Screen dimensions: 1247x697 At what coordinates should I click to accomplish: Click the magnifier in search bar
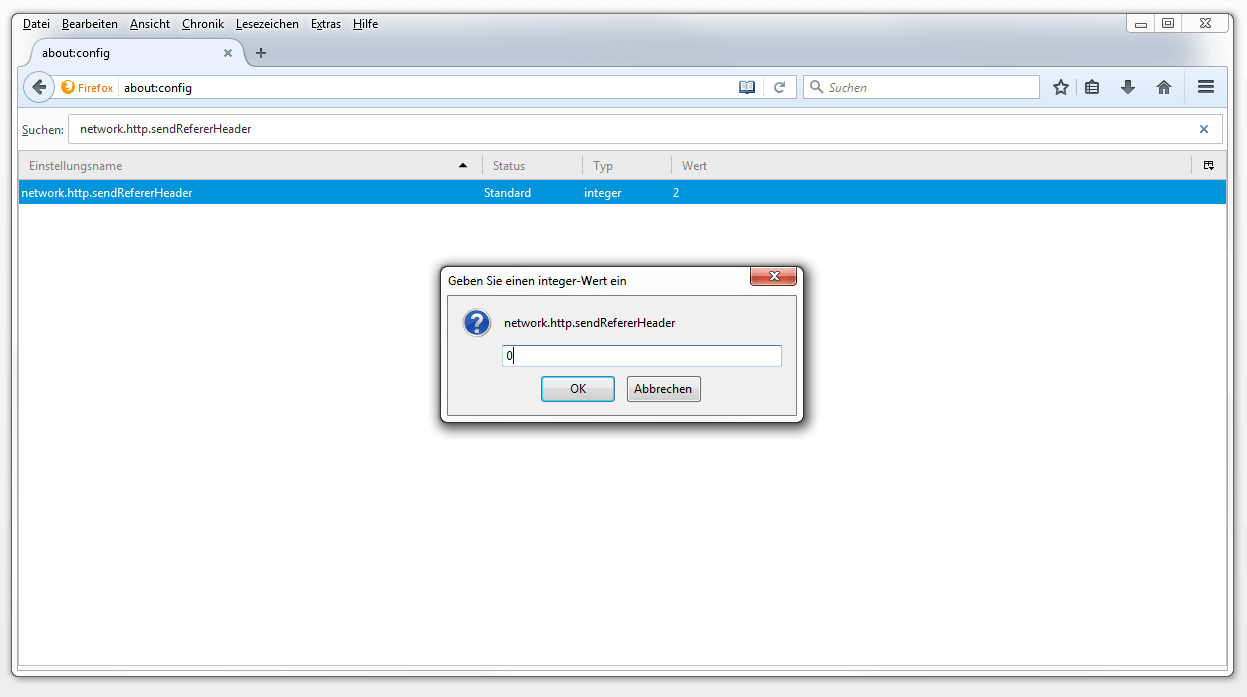tap(816, 87)
